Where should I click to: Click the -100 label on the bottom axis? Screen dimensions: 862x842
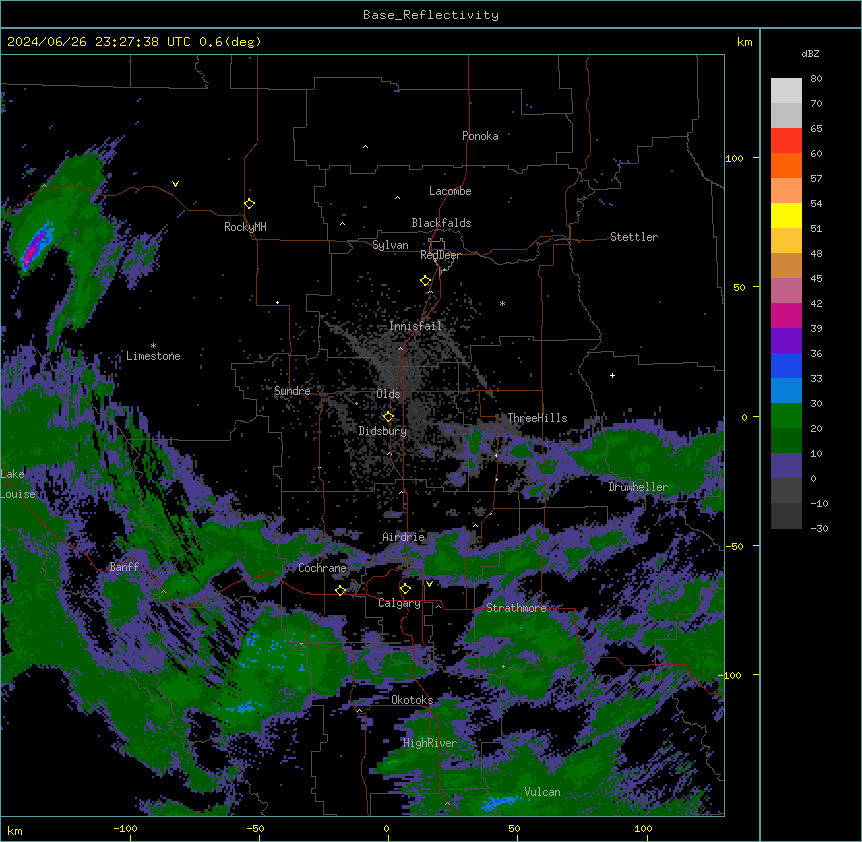[125, 829]
